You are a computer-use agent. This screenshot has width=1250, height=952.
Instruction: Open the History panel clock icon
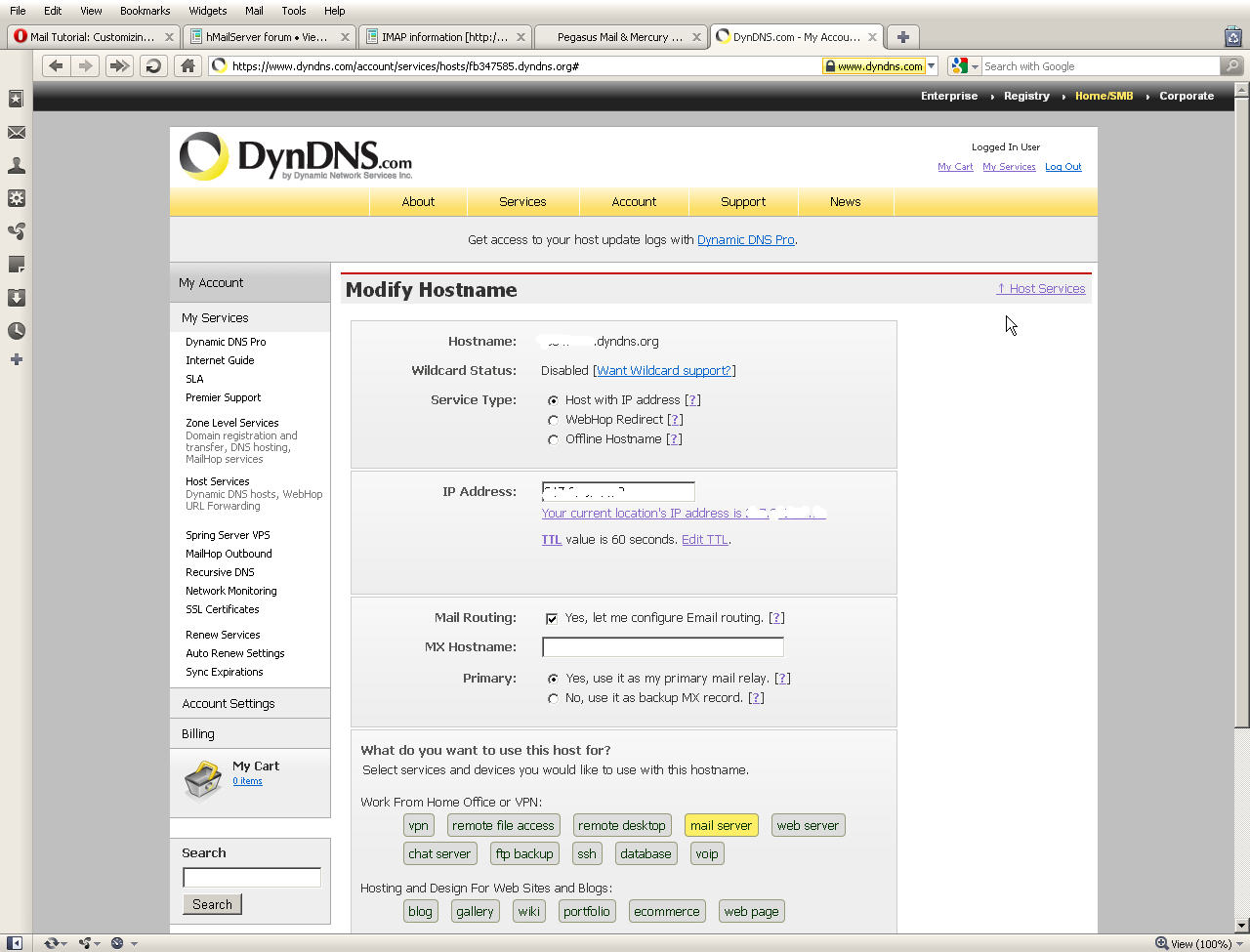17,331
